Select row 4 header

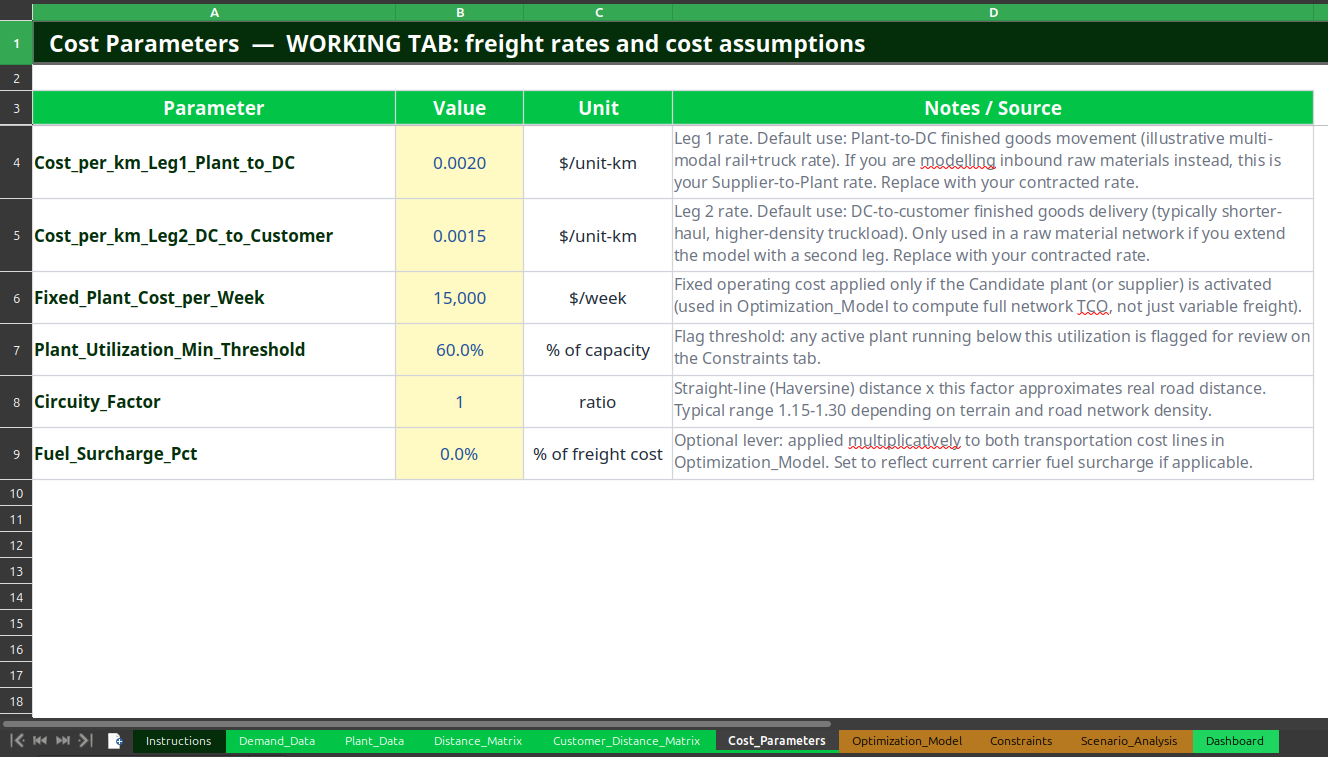[x=16, y=162]
